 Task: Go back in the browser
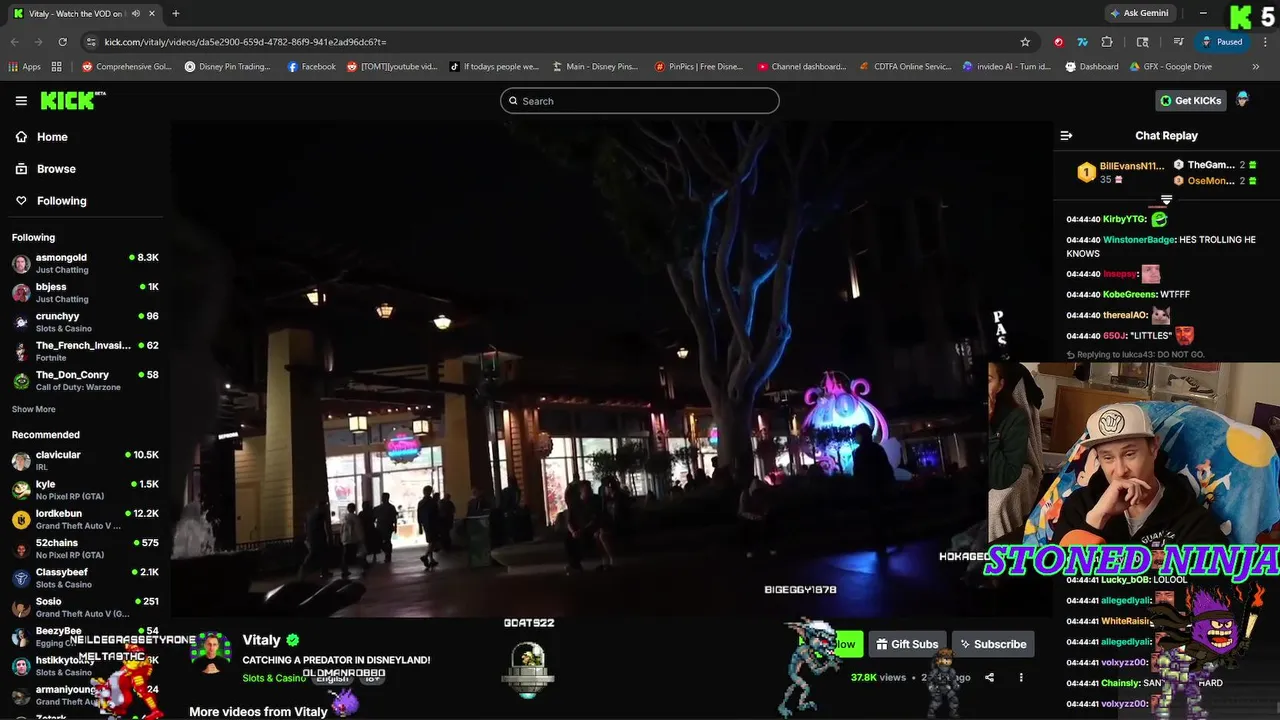(14, 42)
